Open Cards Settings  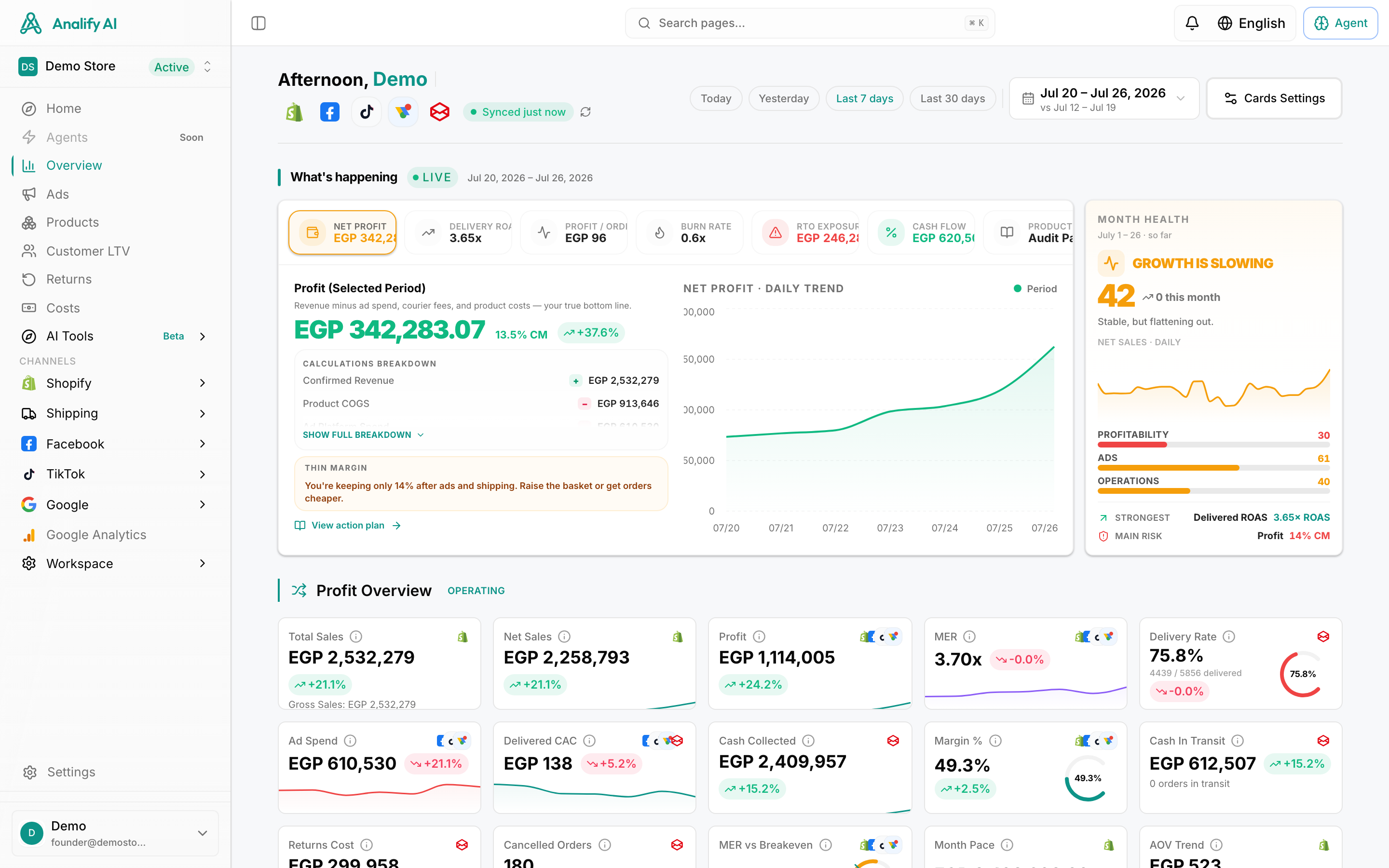coord(1274,98)
